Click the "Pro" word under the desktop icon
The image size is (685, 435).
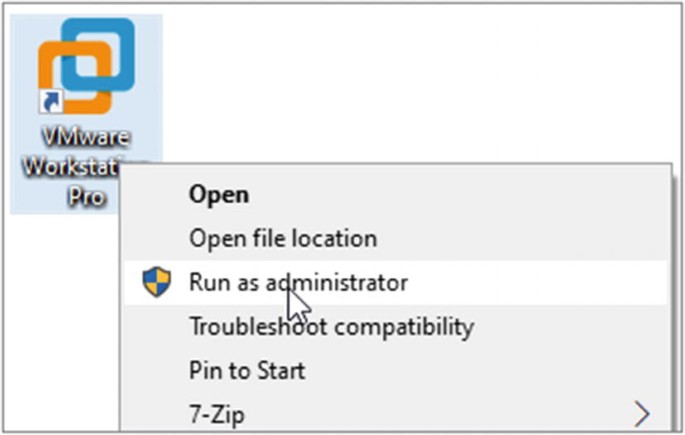pyautogui.click(x=87, y=197)
